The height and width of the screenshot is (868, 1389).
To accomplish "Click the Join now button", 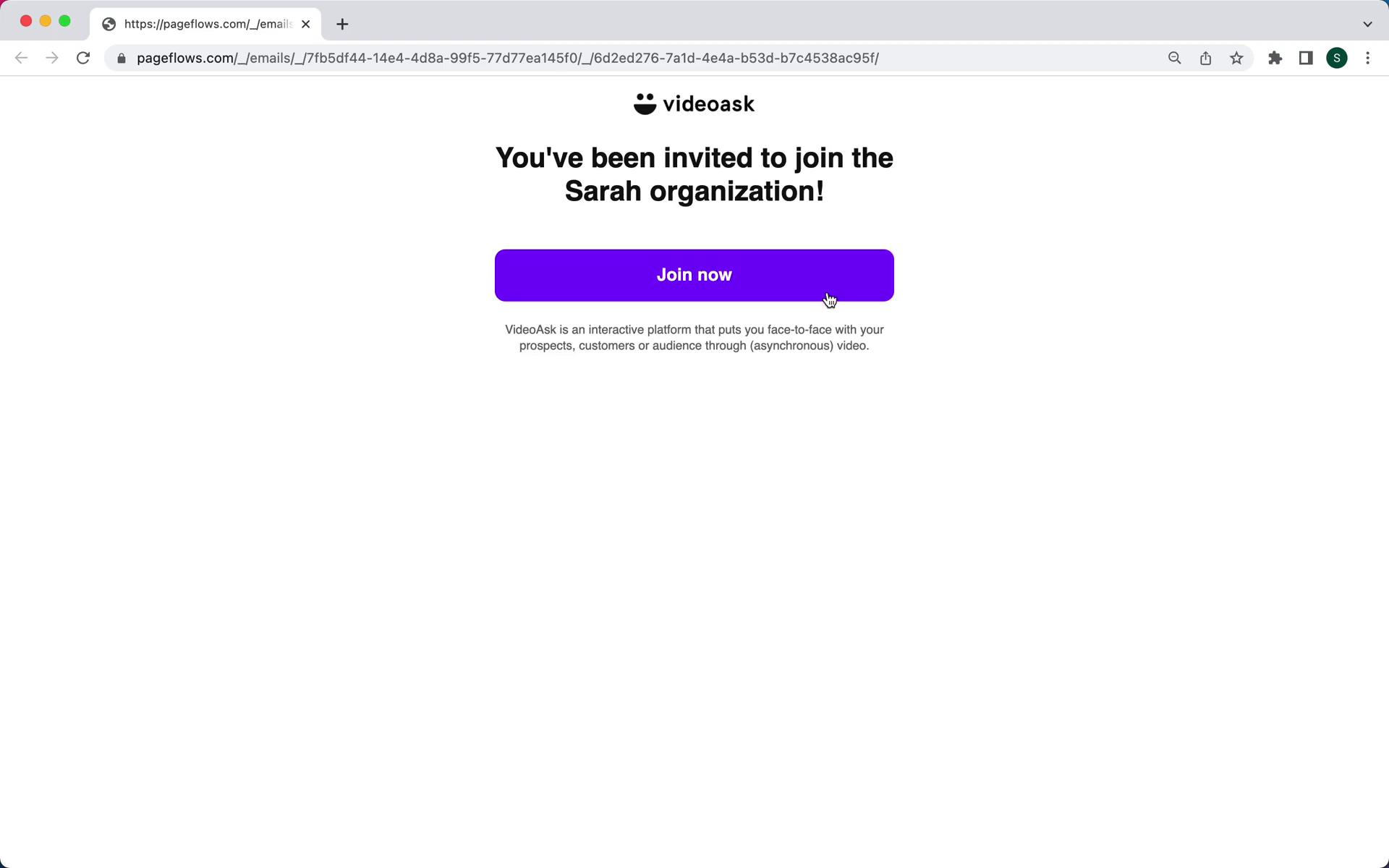I will (x=694, y=274).
